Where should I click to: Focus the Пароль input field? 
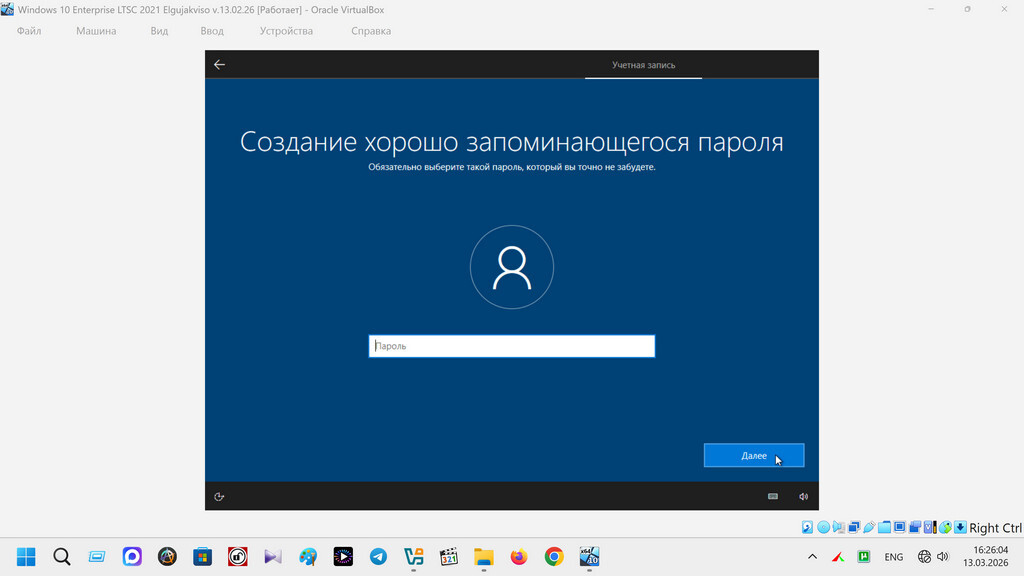coord(511,346)
